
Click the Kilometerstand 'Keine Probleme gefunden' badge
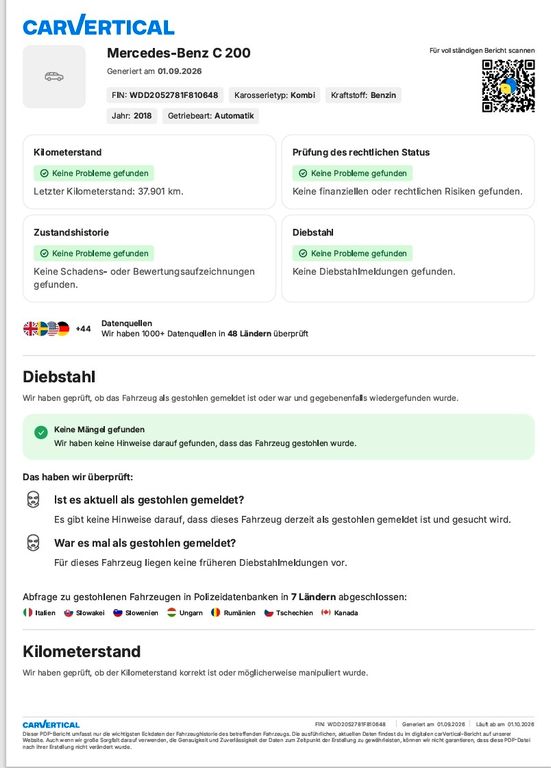94,173
